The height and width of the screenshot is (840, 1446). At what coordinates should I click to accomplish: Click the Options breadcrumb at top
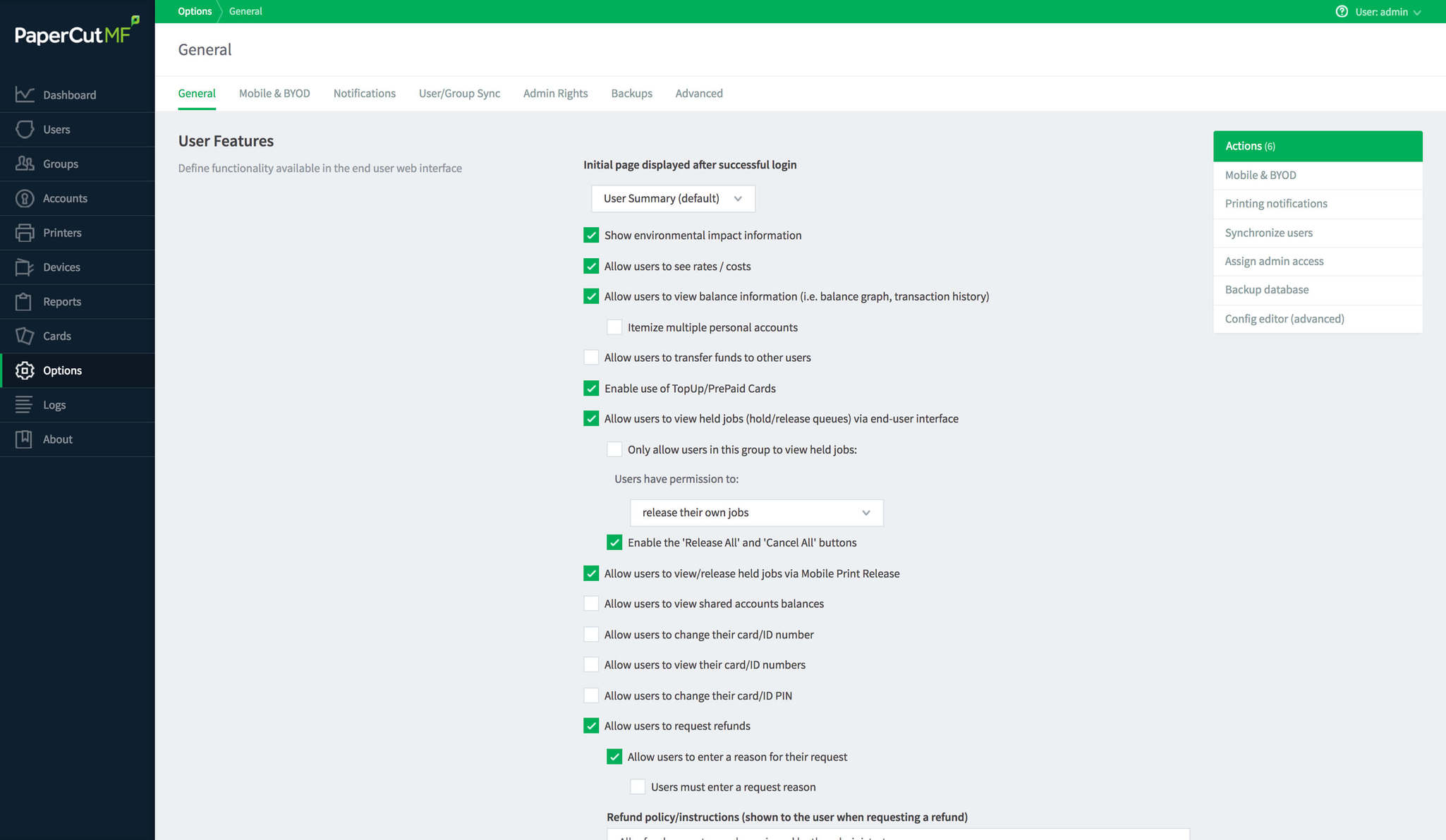(195, 11)
